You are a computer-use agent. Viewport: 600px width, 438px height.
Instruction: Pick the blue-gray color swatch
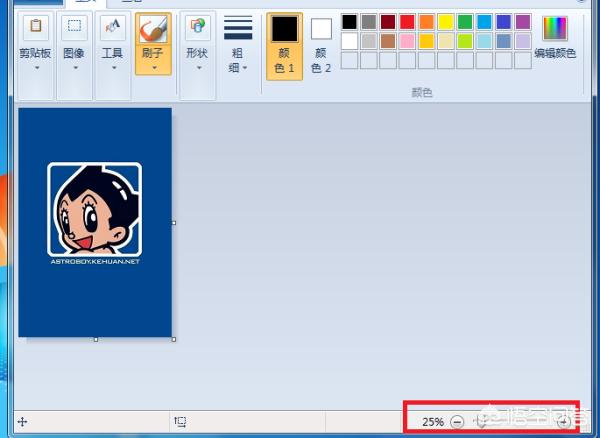pos(503,41)
